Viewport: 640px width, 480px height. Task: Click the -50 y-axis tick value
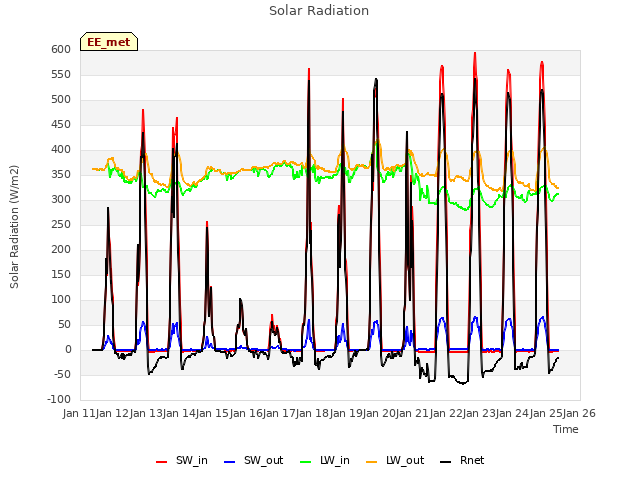[62, 374]
